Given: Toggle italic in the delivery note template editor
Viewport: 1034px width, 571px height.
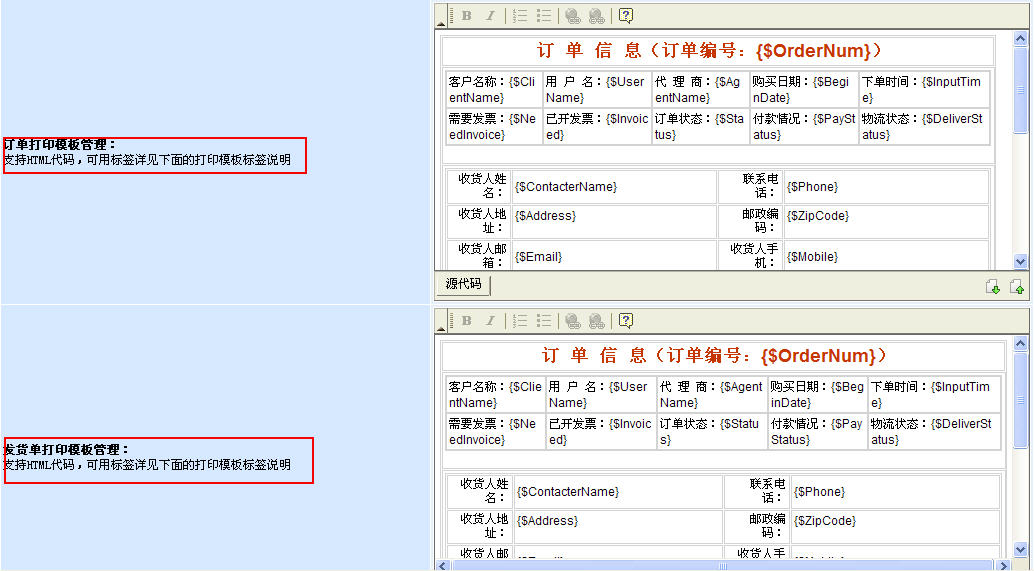Looking at the screenshot, I should click(490, 321).
